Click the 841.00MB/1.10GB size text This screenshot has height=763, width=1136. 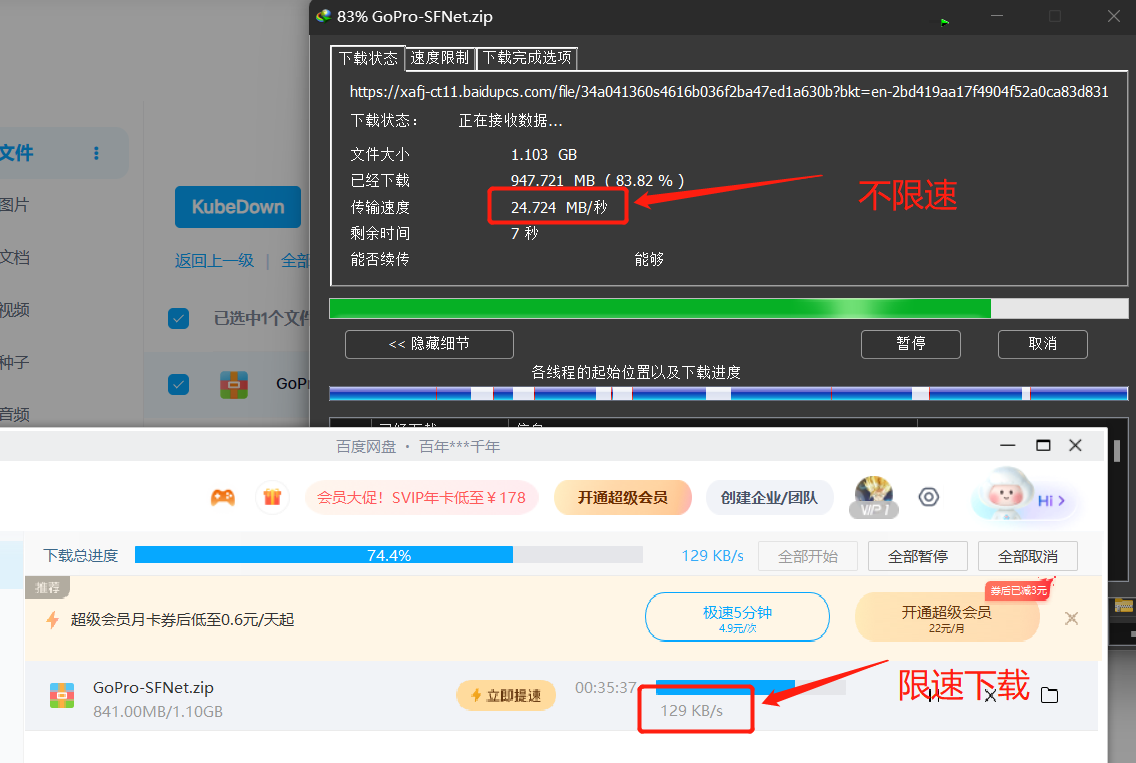(158, 712)
